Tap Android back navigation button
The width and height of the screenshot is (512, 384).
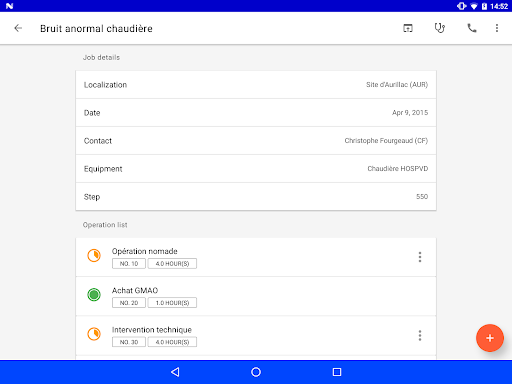175,372
